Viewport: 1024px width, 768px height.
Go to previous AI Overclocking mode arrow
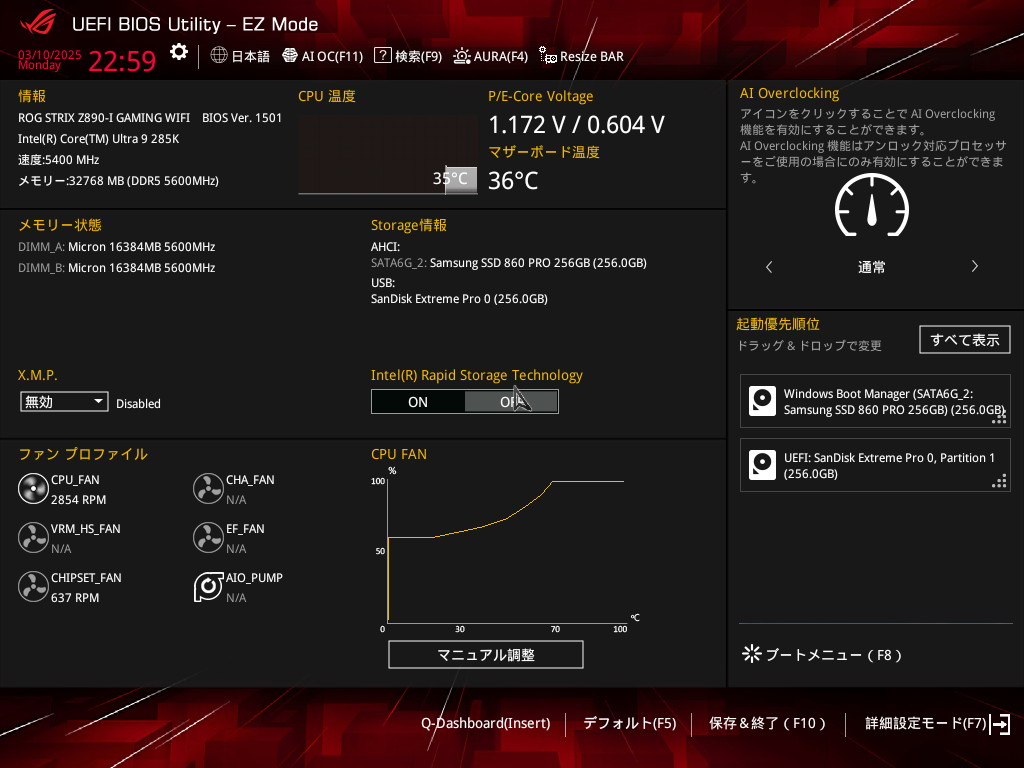click(769, 266)
